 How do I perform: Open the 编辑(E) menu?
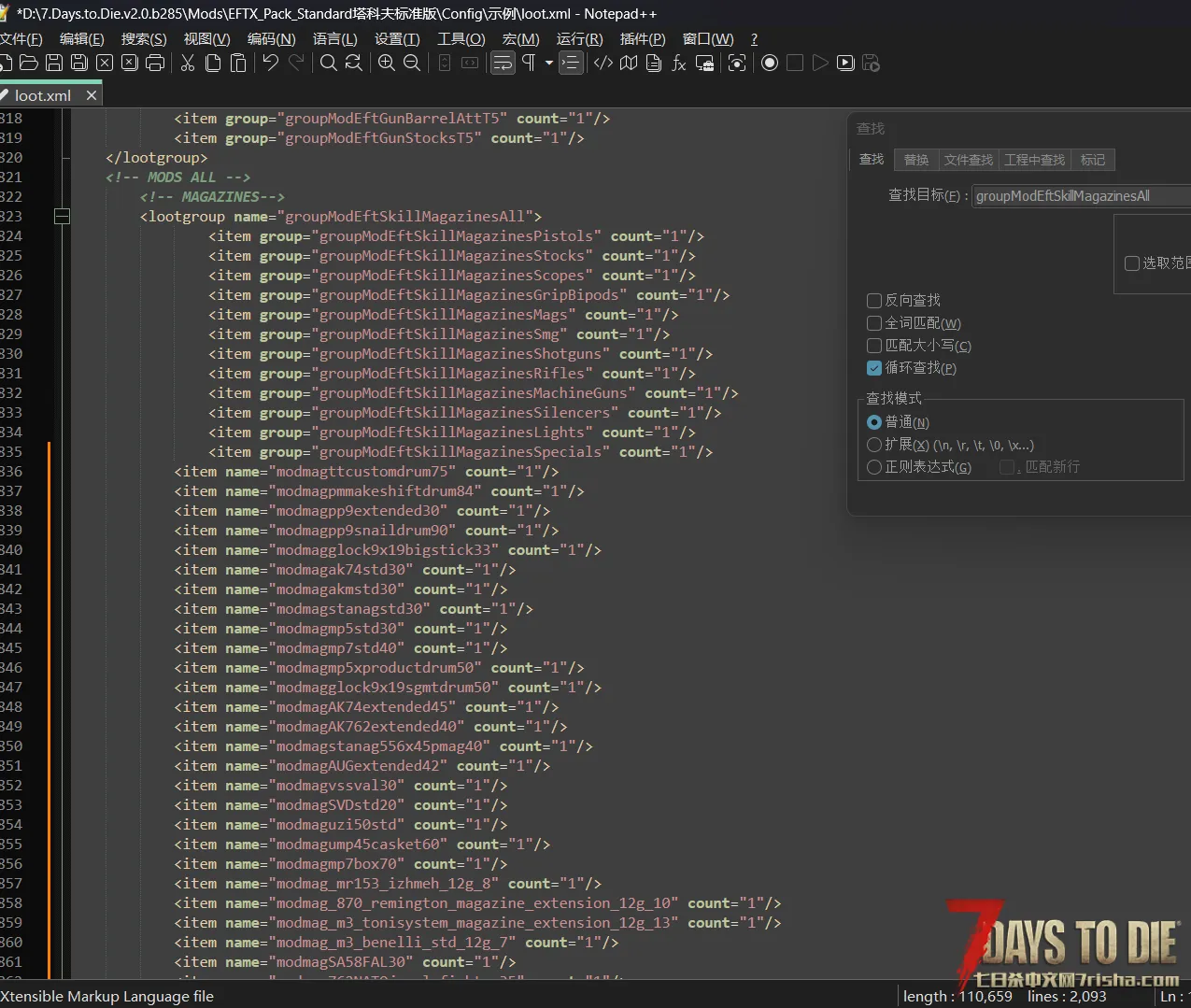tap(81, 38)
